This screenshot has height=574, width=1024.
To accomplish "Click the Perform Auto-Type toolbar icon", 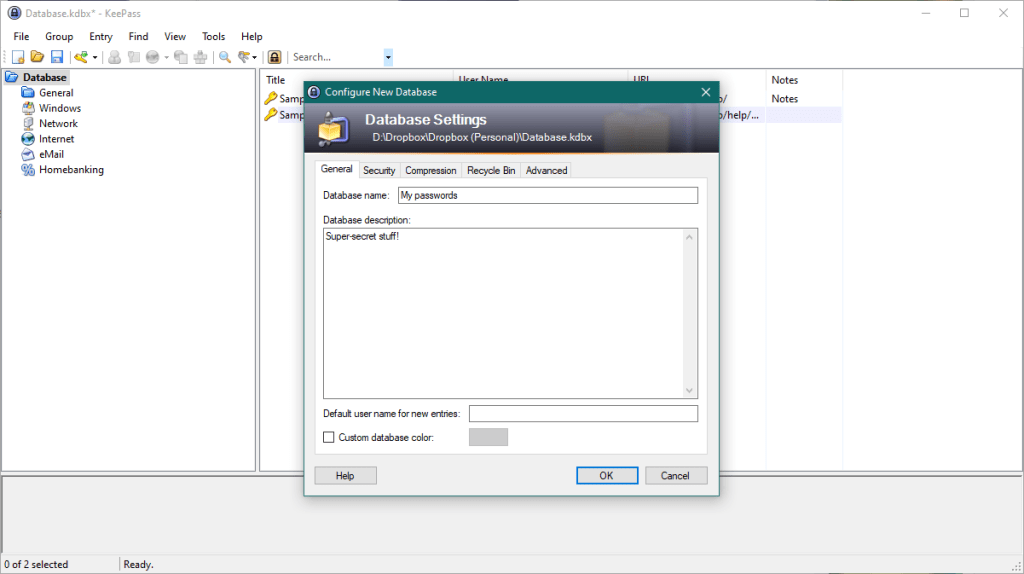I will [x=200, y=57].
